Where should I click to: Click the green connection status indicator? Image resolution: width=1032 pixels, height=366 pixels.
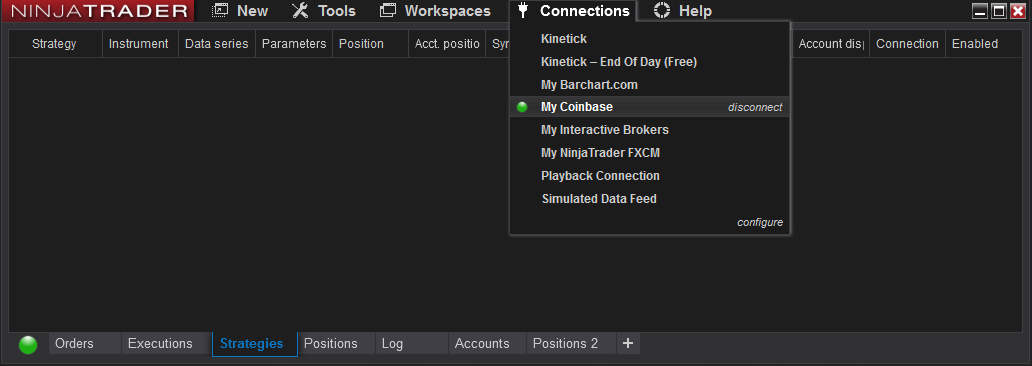tap(28, 344)
